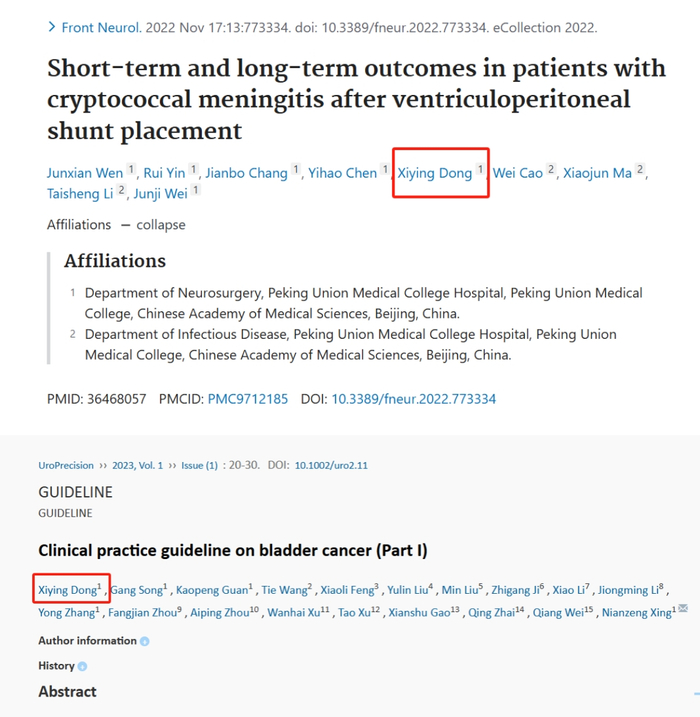Viewport: 700px width, 717px height.
Task: Open author Junxian Wen's profile
Action: [85, 173]
